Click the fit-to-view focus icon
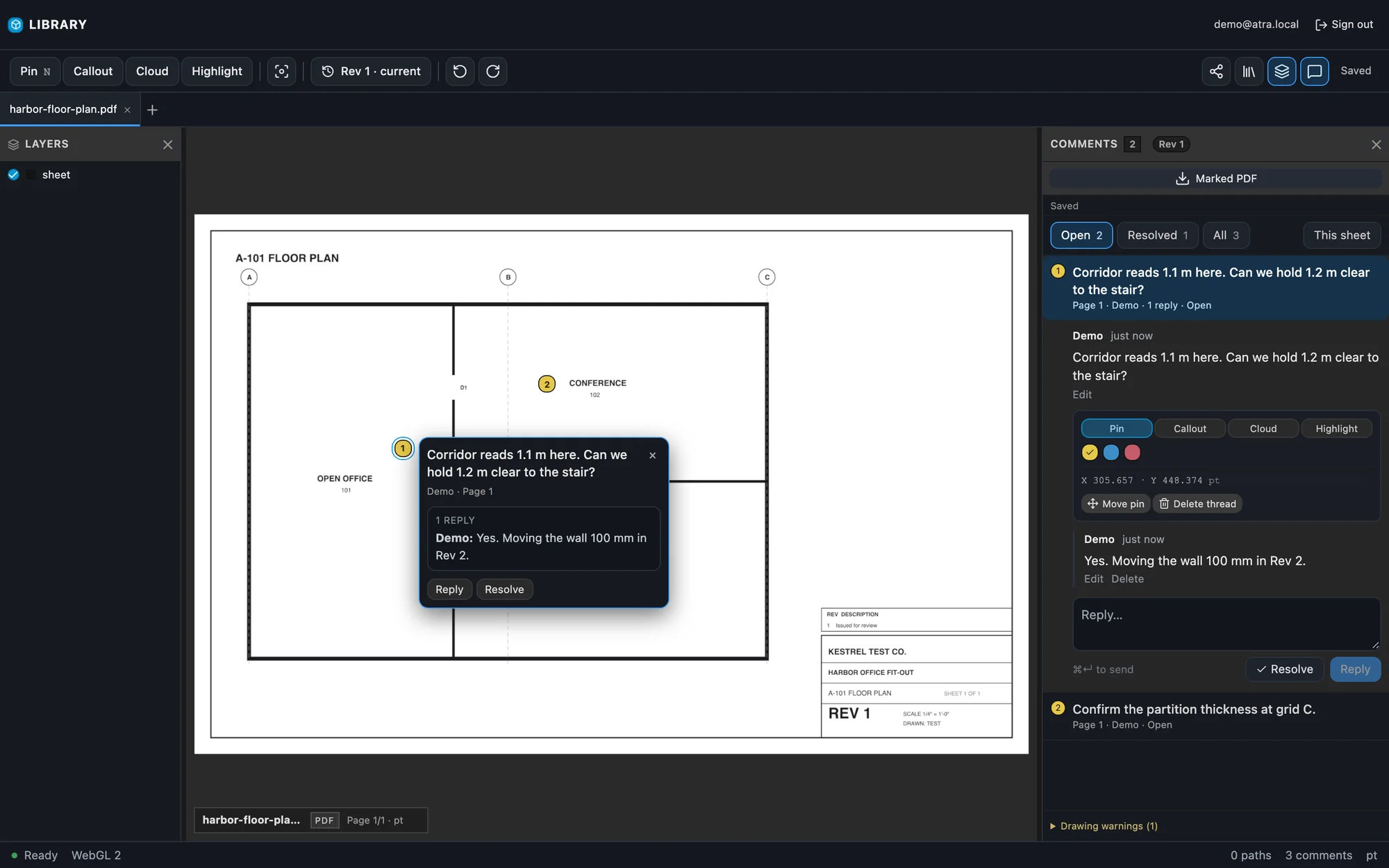Screen dimensions: 1389x868 coord(281,72)
